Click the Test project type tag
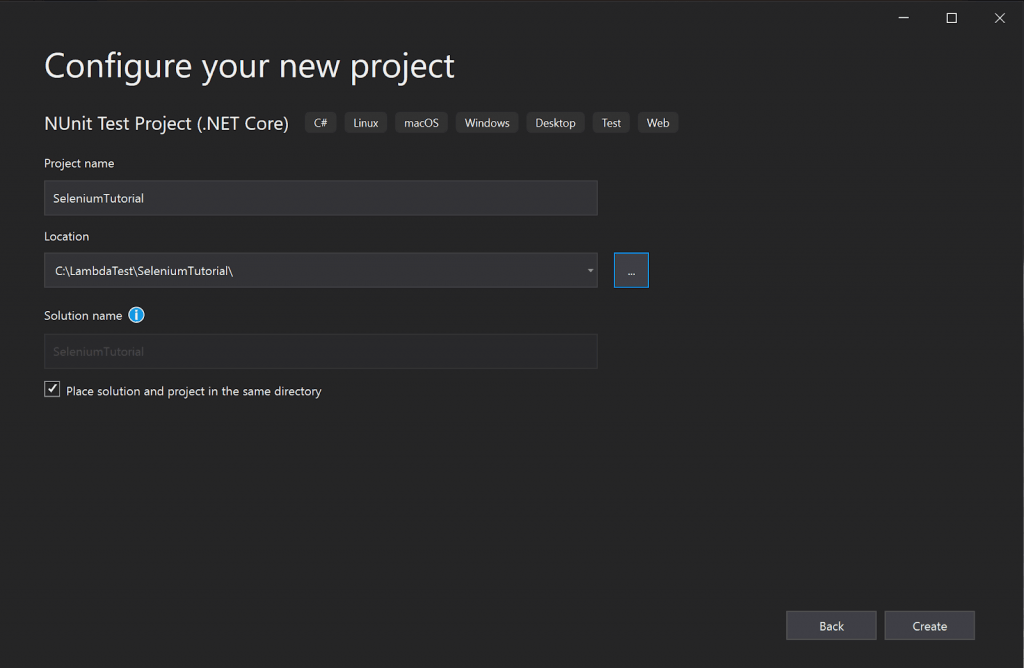This screenshot has height=668, width=1024. point(610,122)
